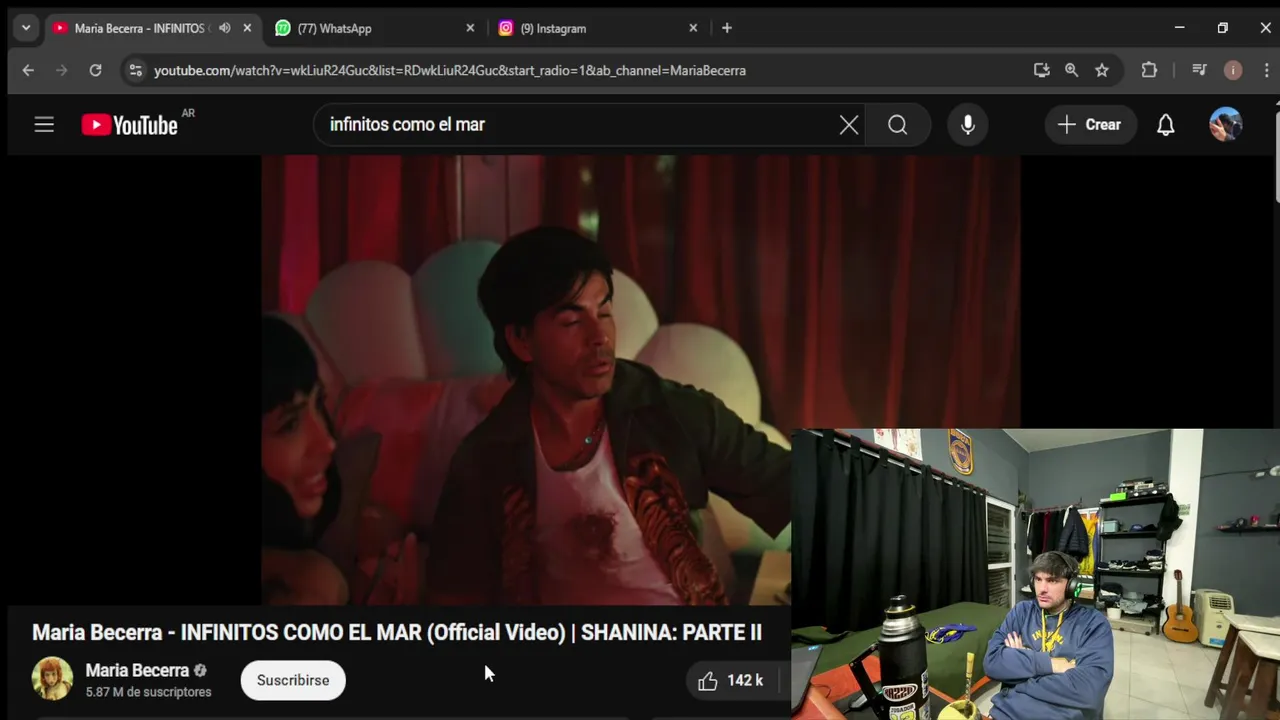
Task: Close the Instagram tab
Action: [693, 28]
